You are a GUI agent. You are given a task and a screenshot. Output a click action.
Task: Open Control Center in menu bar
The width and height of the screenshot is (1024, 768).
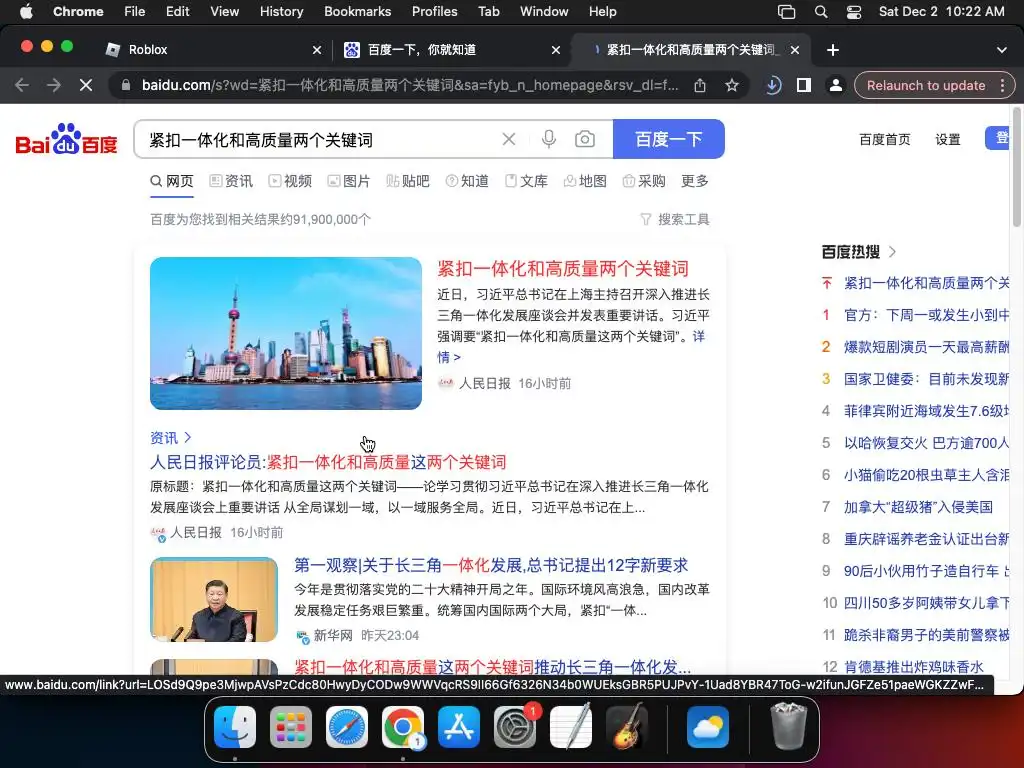click(x=854, y=12)
